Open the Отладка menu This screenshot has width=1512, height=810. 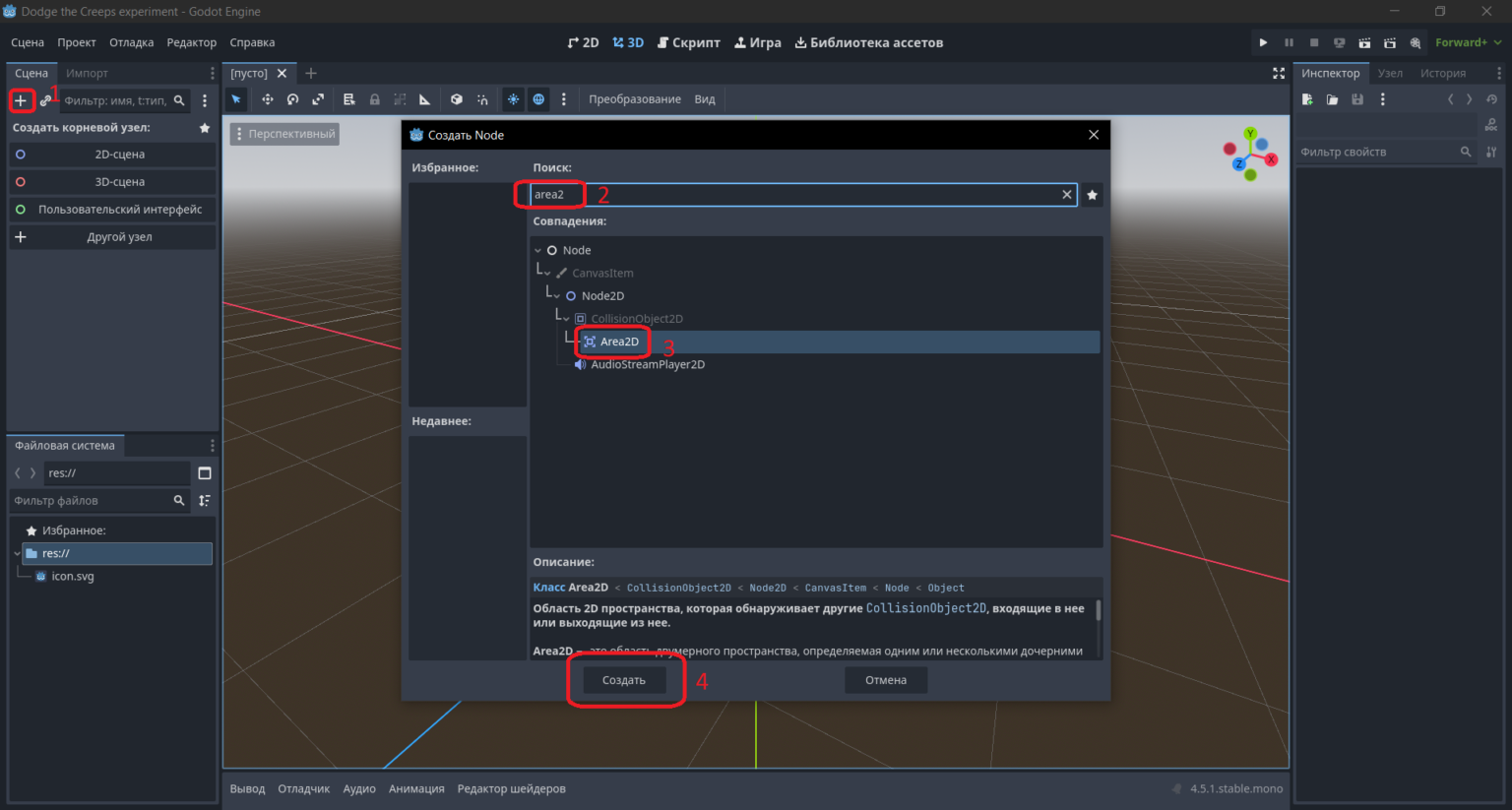pos(131,42)
